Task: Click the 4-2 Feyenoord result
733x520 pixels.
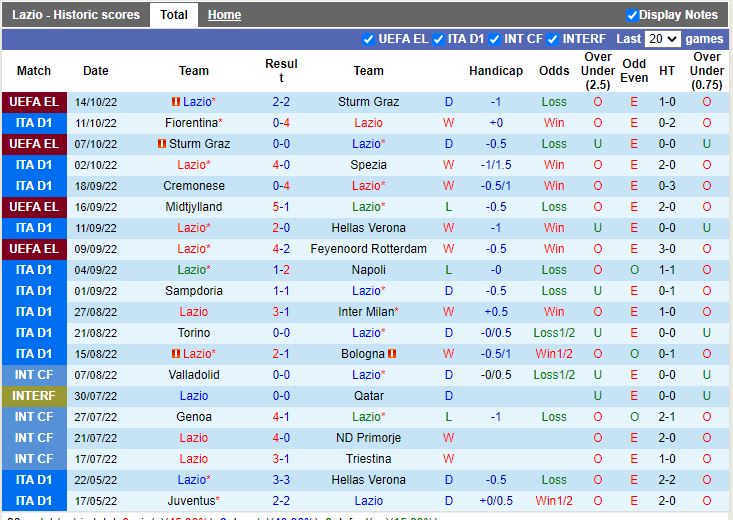Action: pyautogui.click(x=281, y=249)
